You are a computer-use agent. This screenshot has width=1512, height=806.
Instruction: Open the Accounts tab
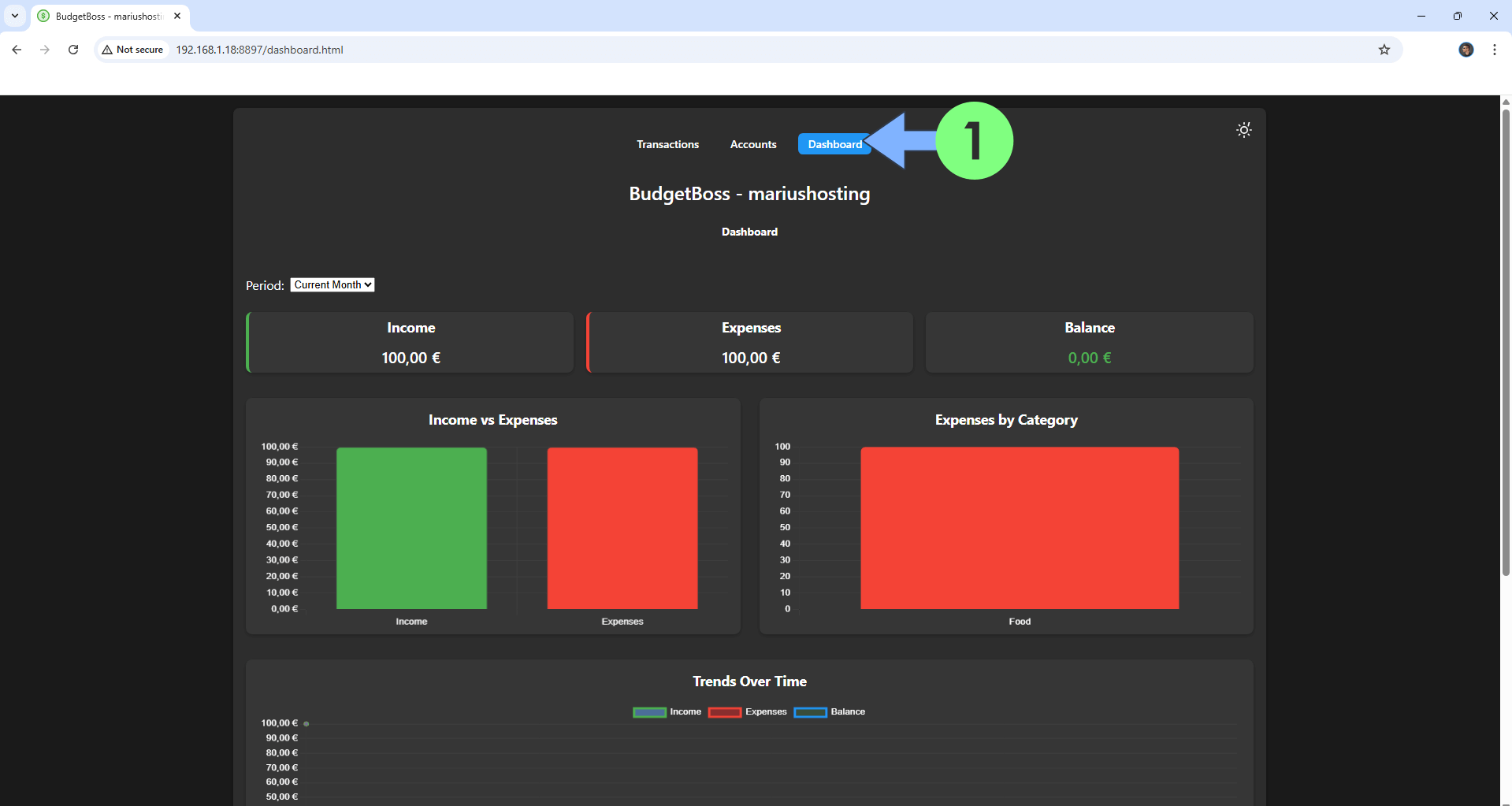coord(753,144)
